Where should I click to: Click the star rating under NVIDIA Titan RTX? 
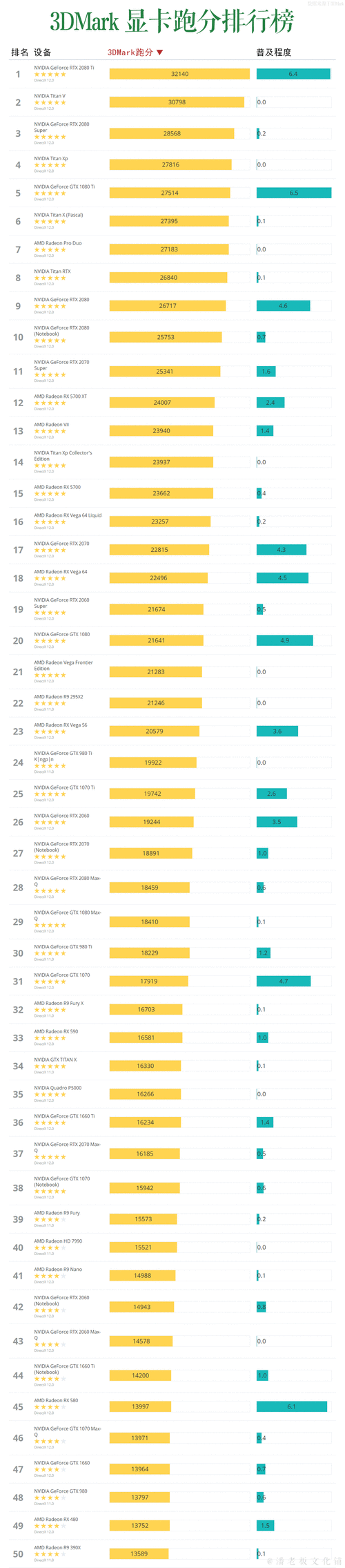tap(50, 278)
